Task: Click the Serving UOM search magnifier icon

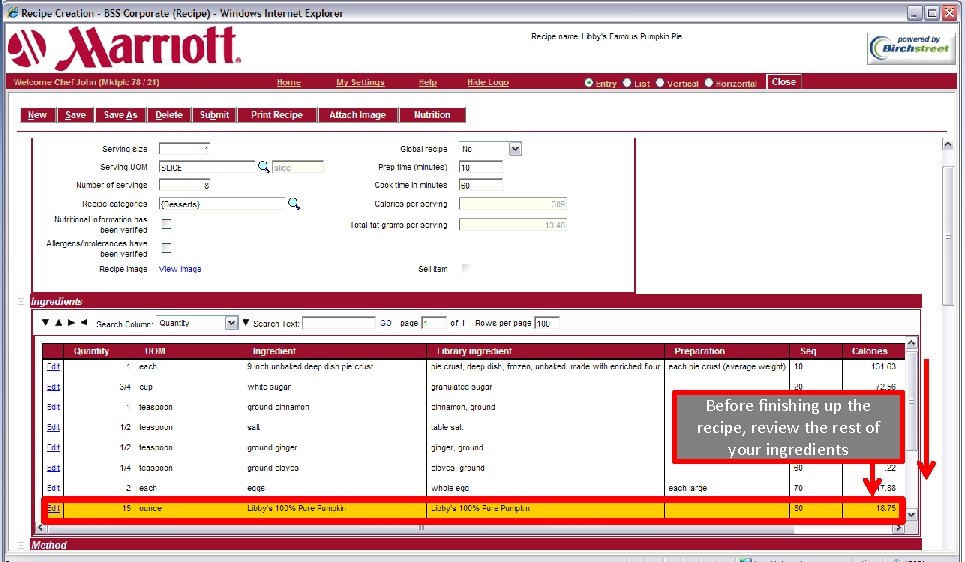Action: click(x=263, y=166)
